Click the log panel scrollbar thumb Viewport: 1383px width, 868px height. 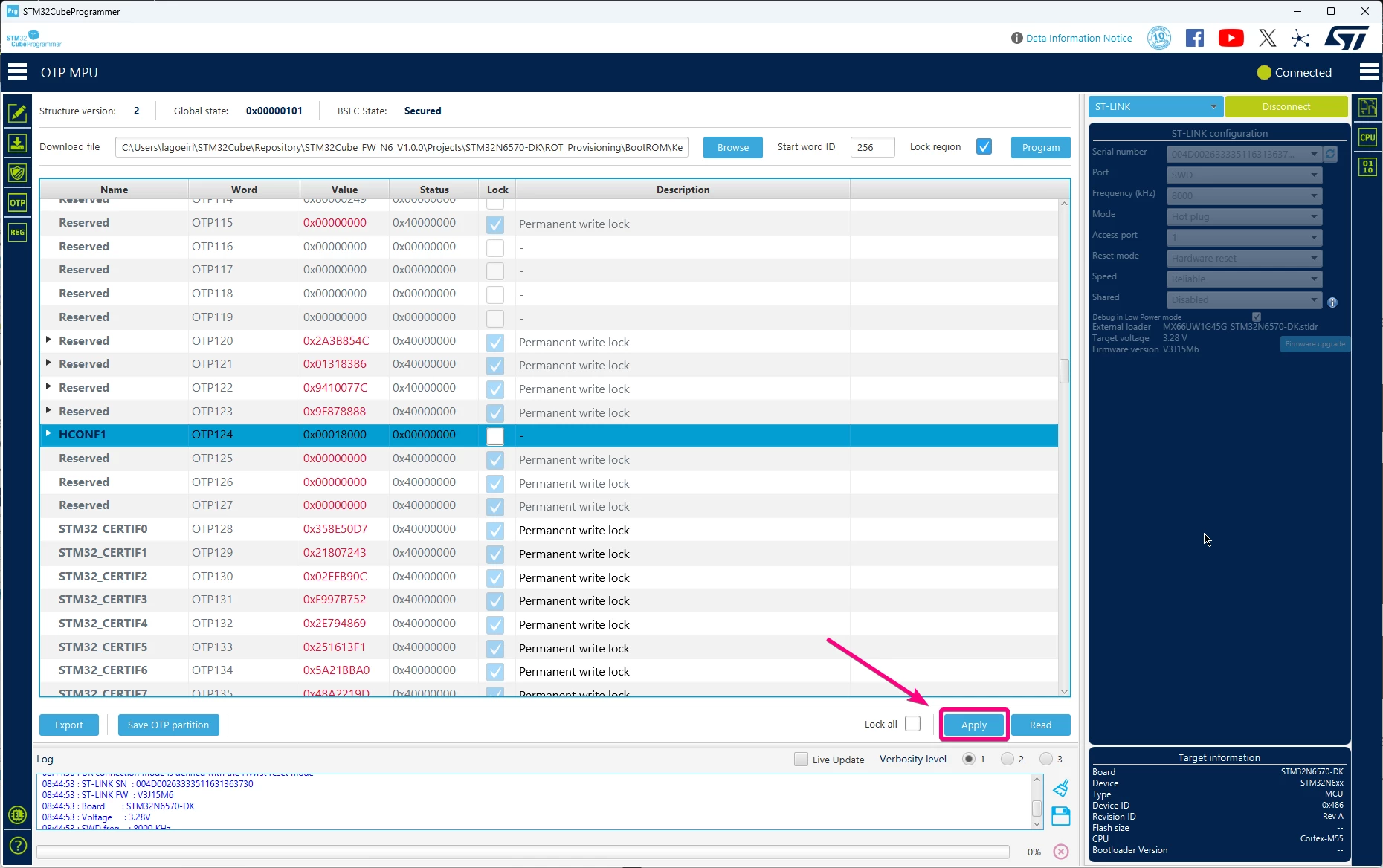coord(1037,807)
